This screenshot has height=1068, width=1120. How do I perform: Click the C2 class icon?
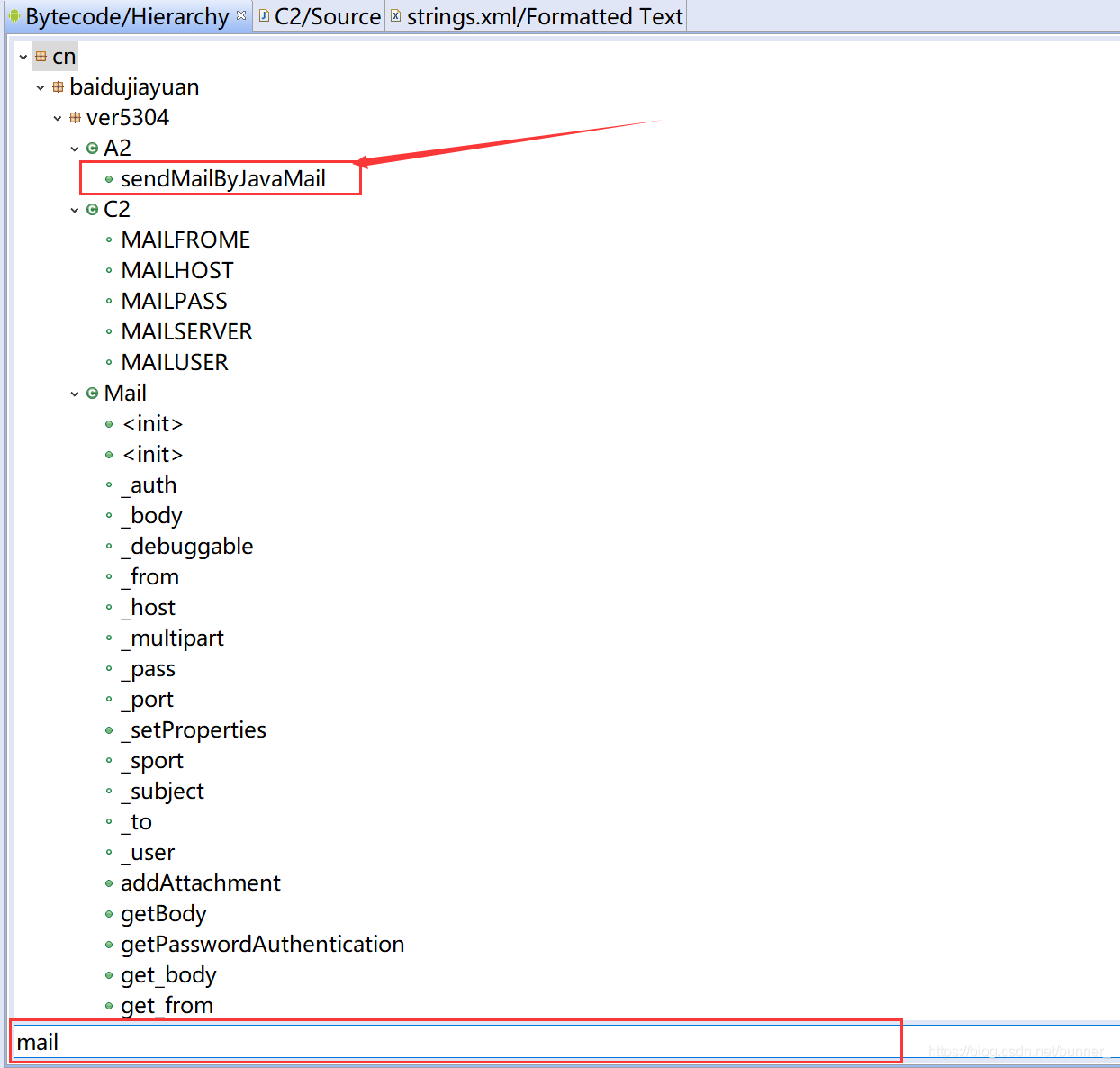tap(92, 209)
